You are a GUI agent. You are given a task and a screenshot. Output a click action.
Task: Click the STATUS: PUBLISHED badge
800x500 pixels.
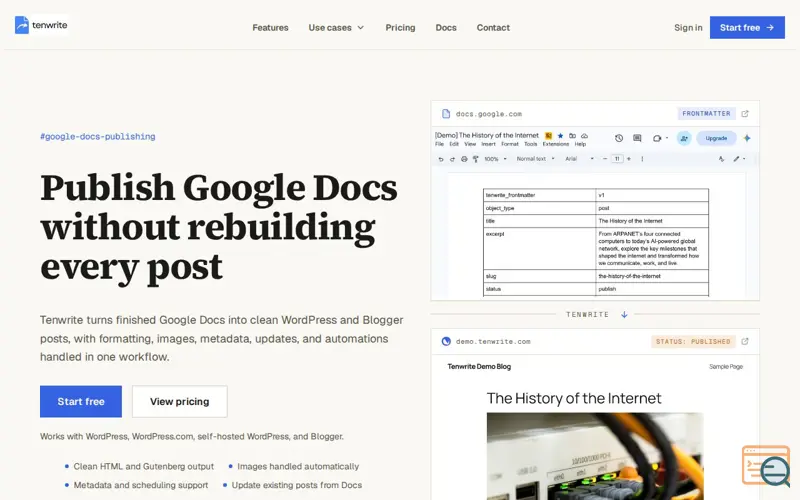tap(693, 341)
